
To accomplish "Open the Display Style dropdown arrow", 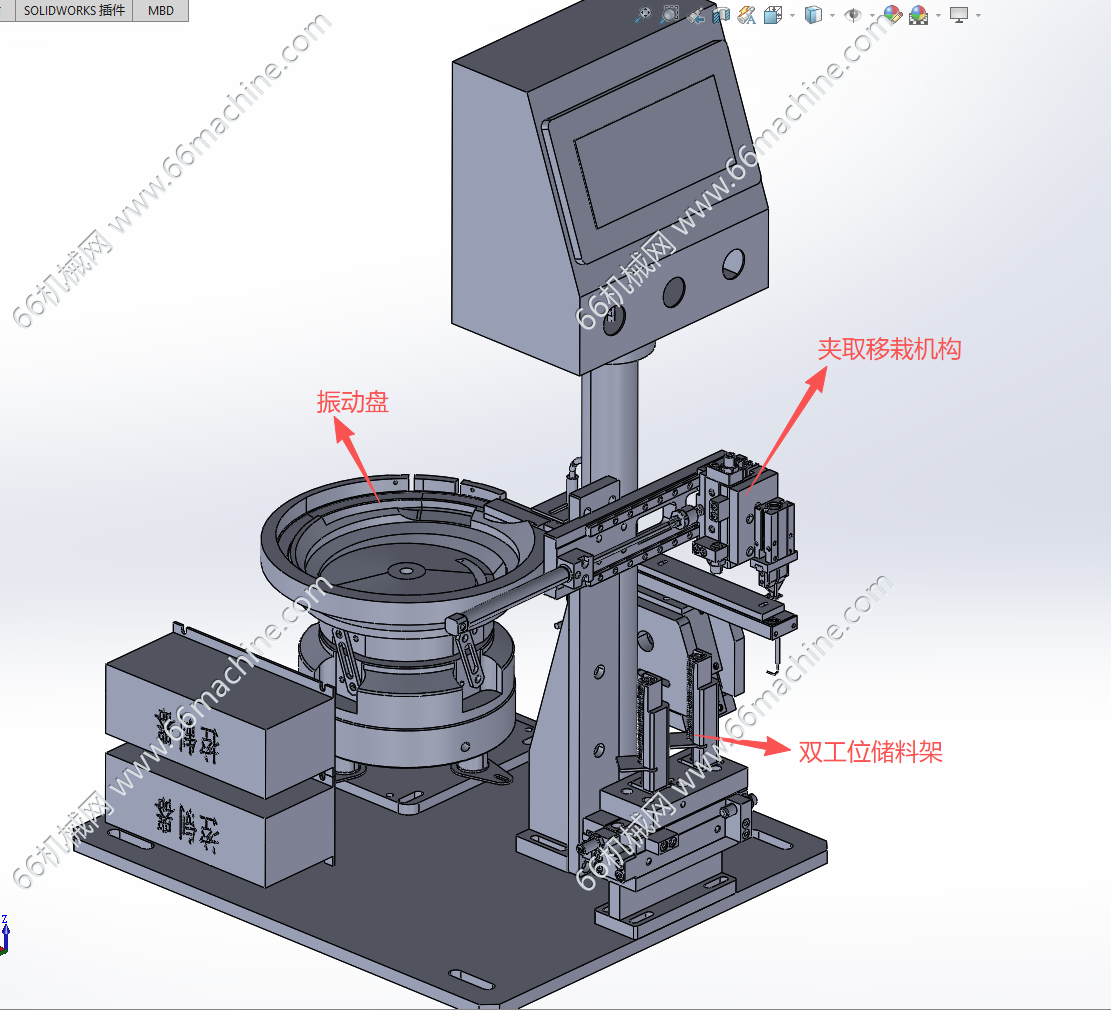I will tap(832, 15).
